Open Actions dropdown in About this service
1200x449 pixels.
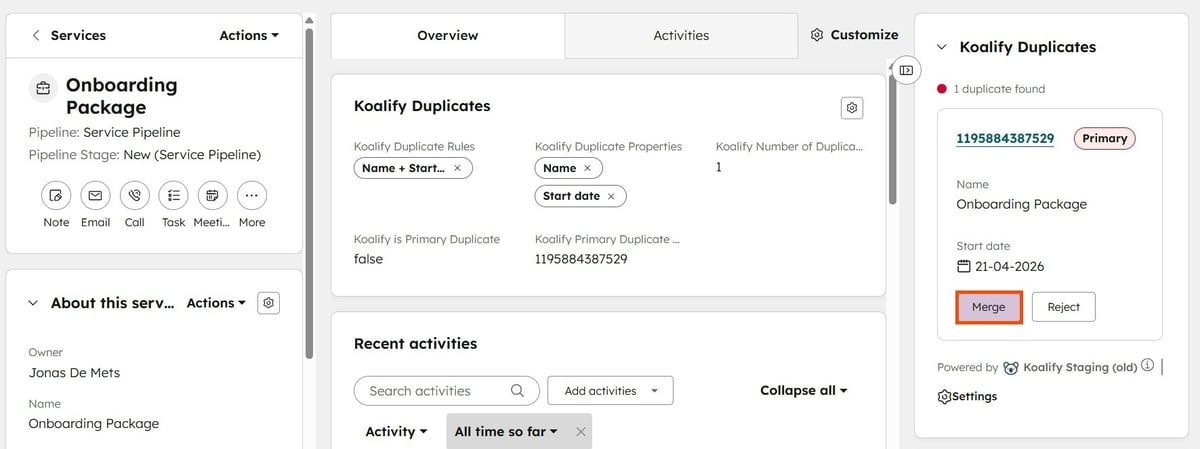coord(216,303)
